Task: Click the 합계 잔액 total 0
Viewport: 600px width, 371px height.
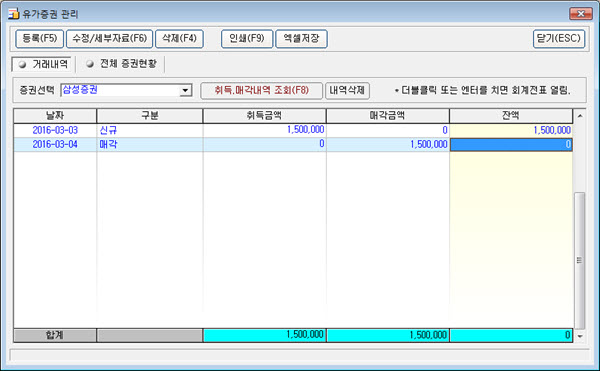Action: click(511, 335)
